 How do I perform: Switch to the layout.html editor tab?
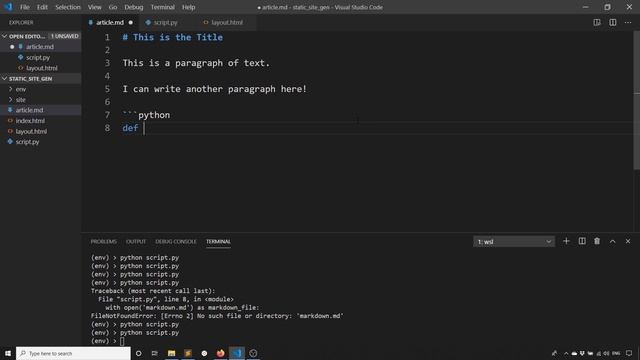(227, 22)
